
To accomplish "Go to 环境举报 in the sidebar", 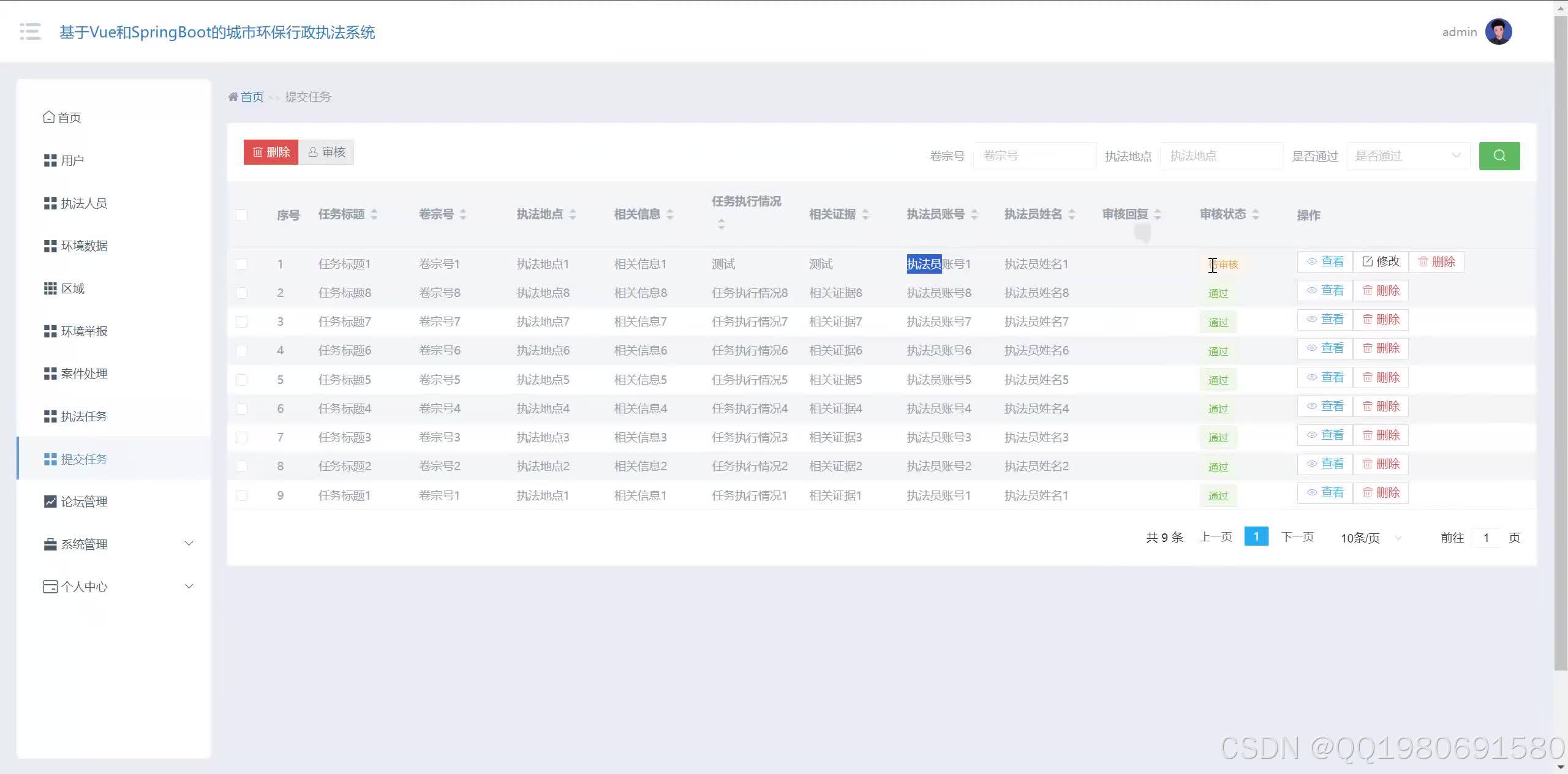I will pyautogui.click(x=84, y=331).
